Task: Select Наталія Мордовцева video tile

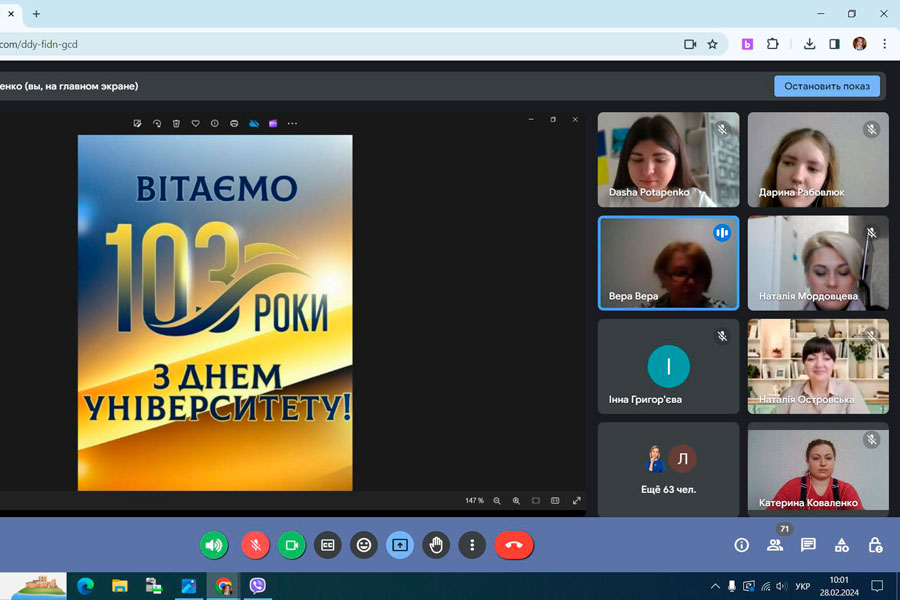Action: (818, 263)
